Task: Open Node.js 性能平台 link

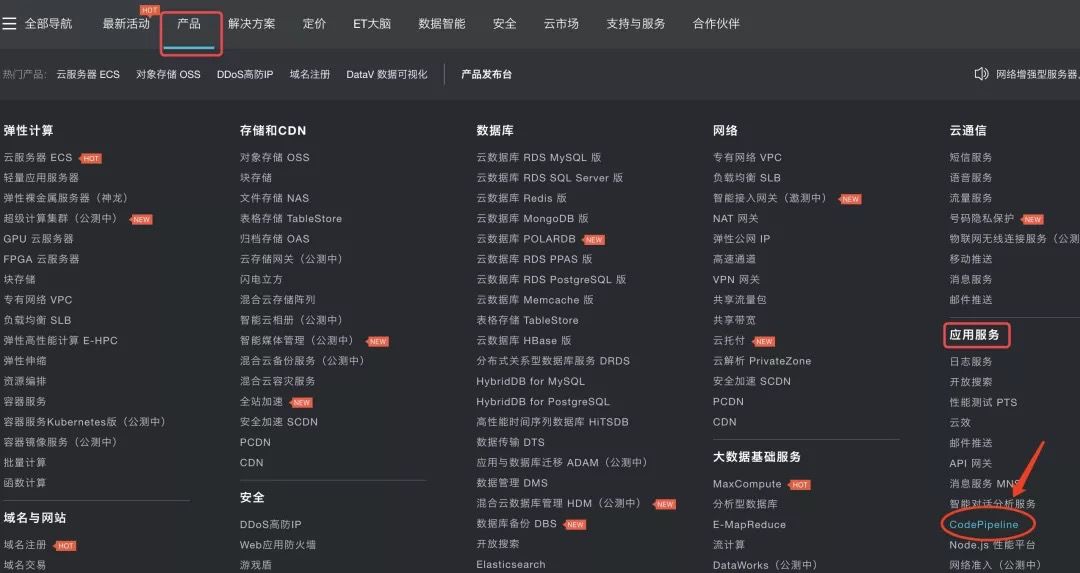Action: coord(992,544)
